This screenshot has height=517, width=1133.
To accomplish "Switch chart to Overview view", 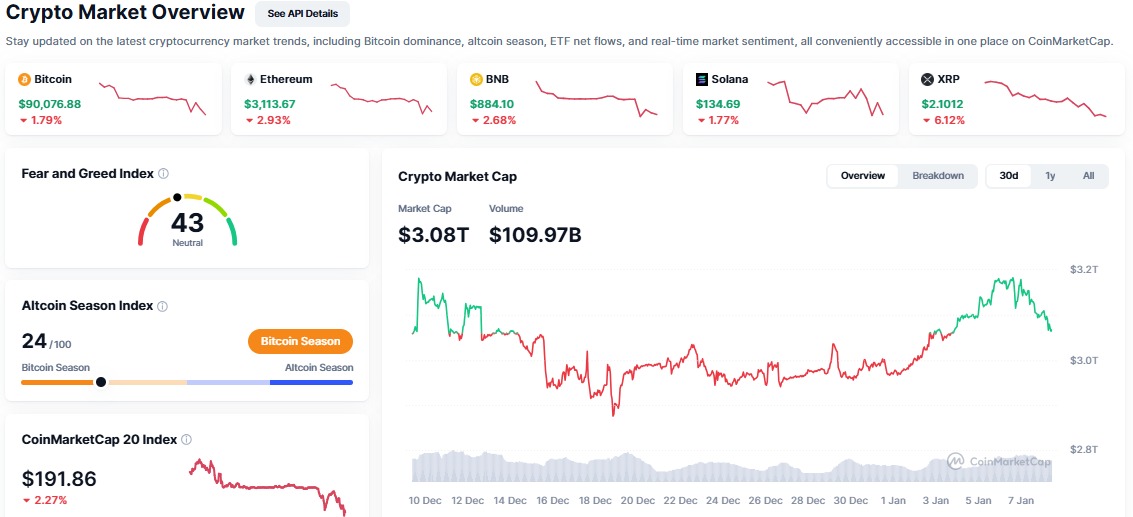I will tap(862, 176).
